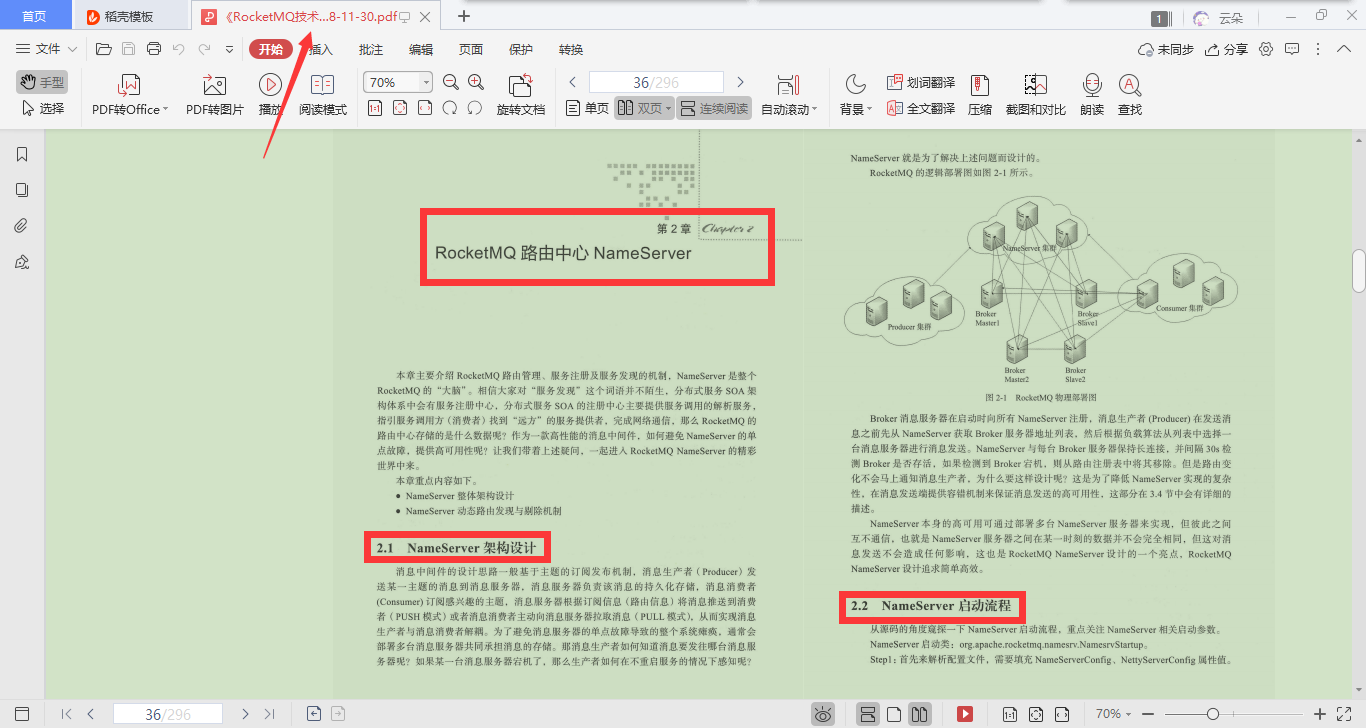The height and width of the screenshot is (728, 1366).
Task: Click the 压缩 compress icon
Action: pyautogui.click(x=980, y=96)
